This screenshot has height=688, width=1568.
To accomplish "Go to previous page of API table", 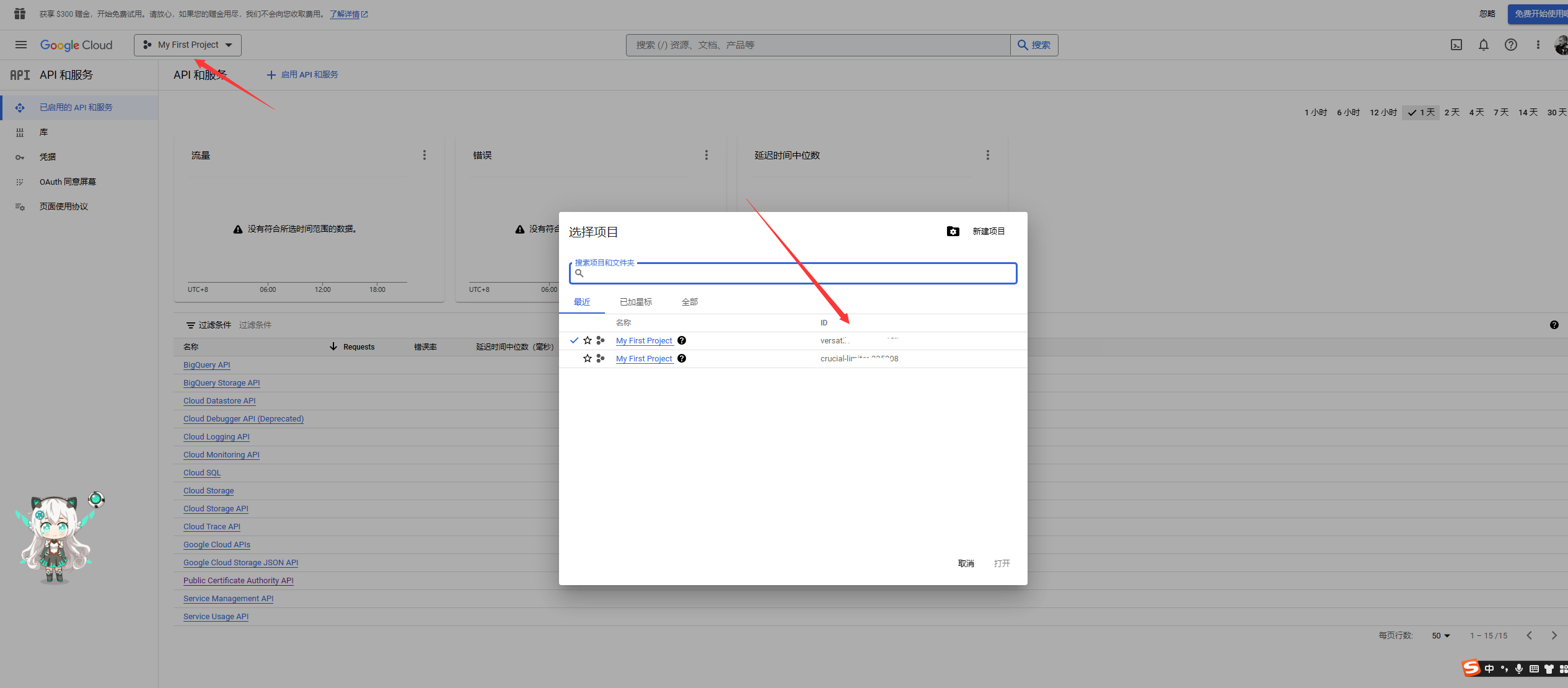I will point(1530,635).
